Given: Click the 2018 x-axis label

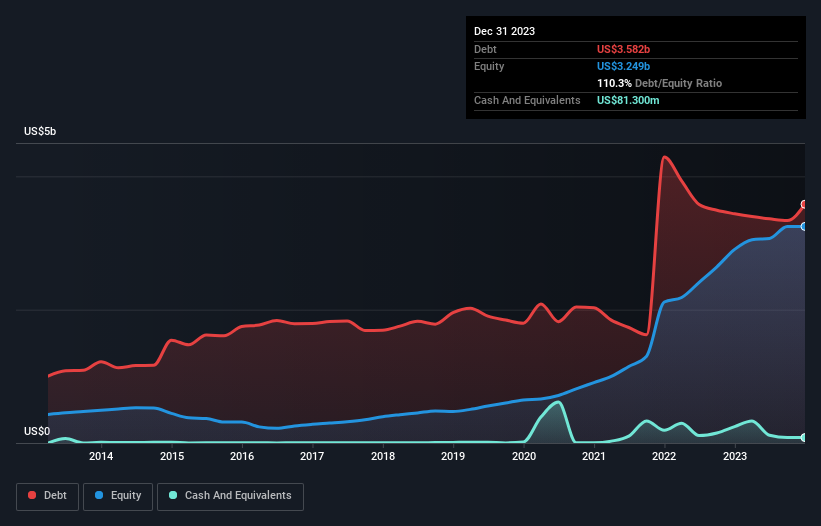Looking at the screenshot, I should (x=383, y=456).
